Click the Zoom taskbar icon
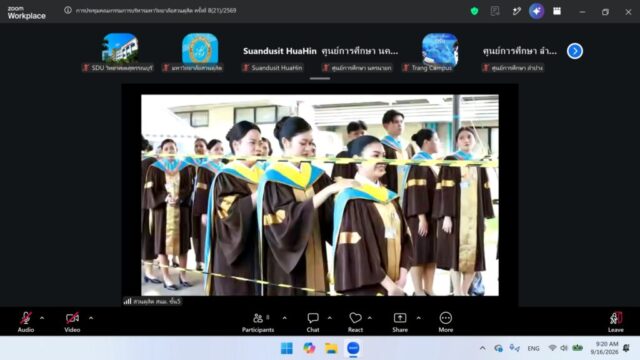This screenshot has height=360, width=640. tap(353, 348)
